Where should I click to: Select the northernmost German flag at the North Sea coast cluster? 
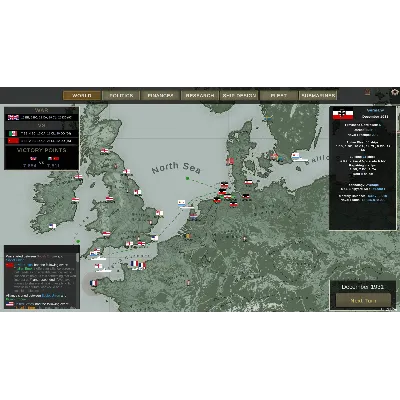225,184
